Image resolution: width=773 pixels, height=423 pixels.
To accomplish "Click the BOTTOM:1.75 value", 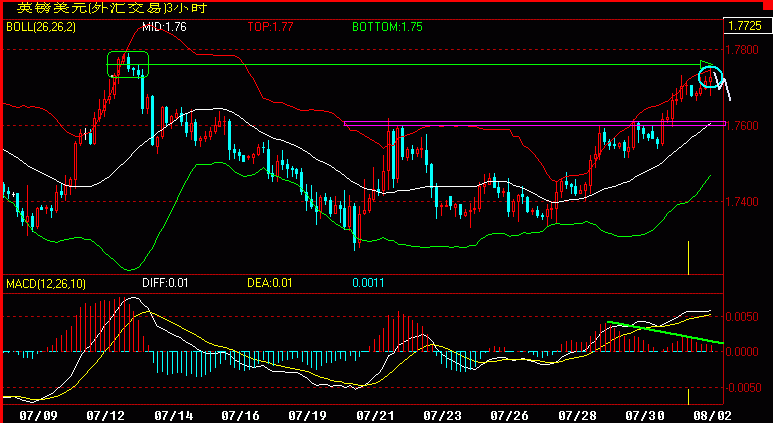I will (x=387, y=27).
